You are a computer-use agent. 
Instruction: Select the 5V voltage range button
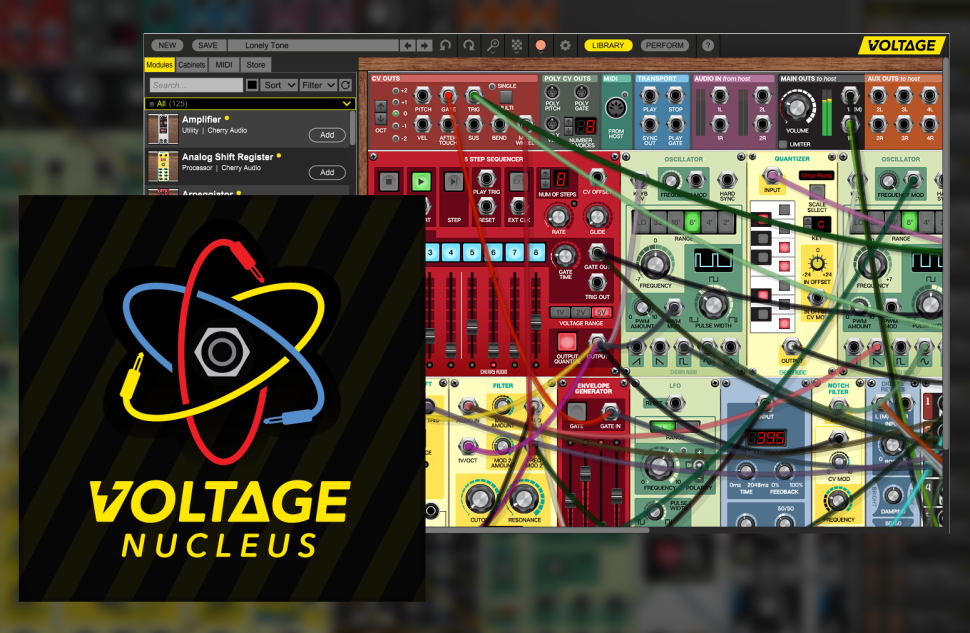coord(601,312)
